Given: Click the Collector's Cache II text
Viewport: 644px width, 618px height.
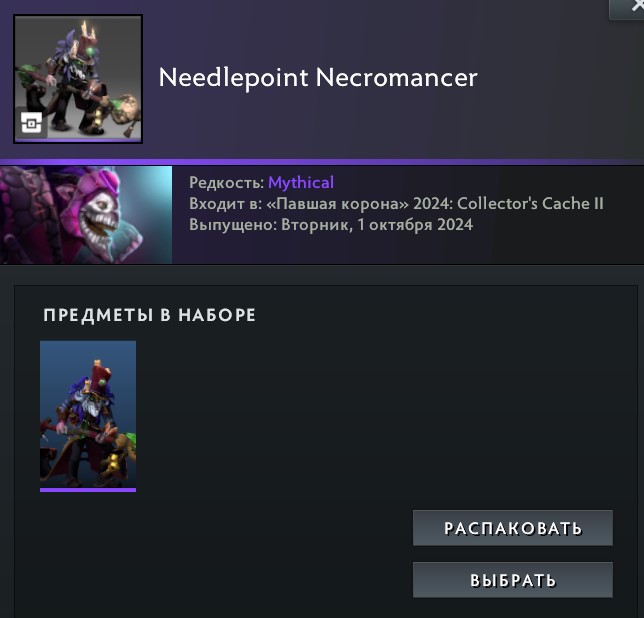Looking at the screenshot, I should (530, 204).
